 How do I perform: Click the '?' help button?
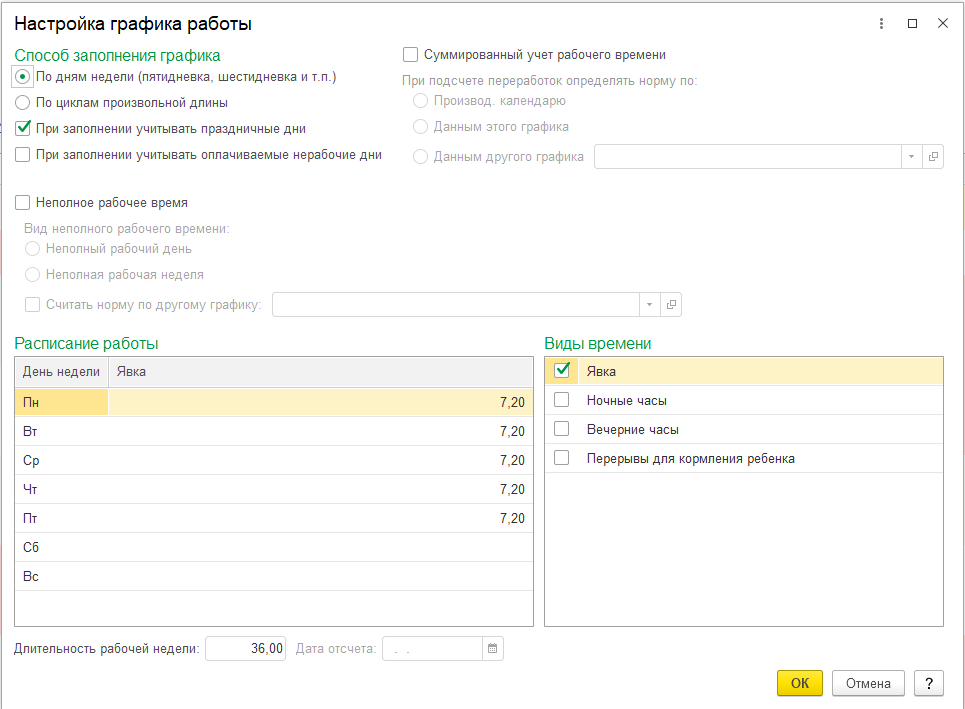click(929, 683)
